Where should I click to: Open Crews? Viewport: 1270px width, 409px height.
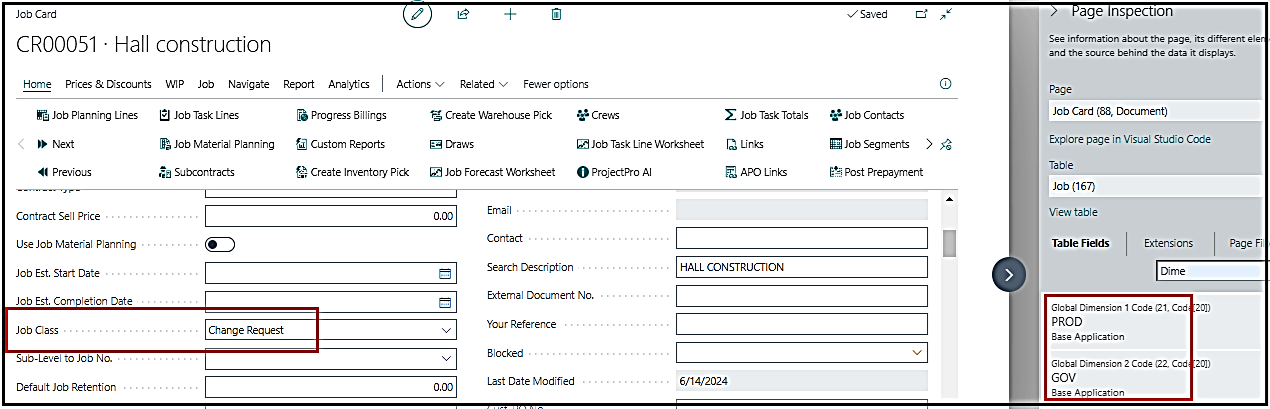(598, 115)
